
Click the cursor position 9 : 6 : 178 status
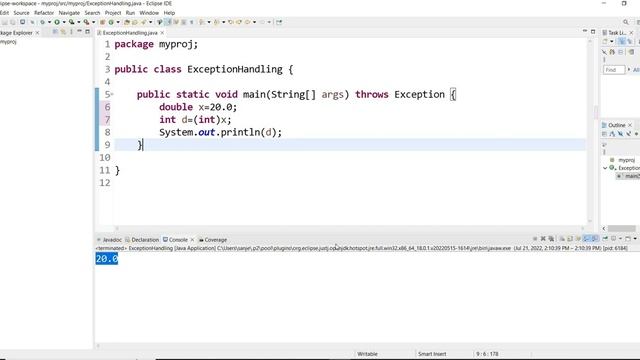[487, 354]
